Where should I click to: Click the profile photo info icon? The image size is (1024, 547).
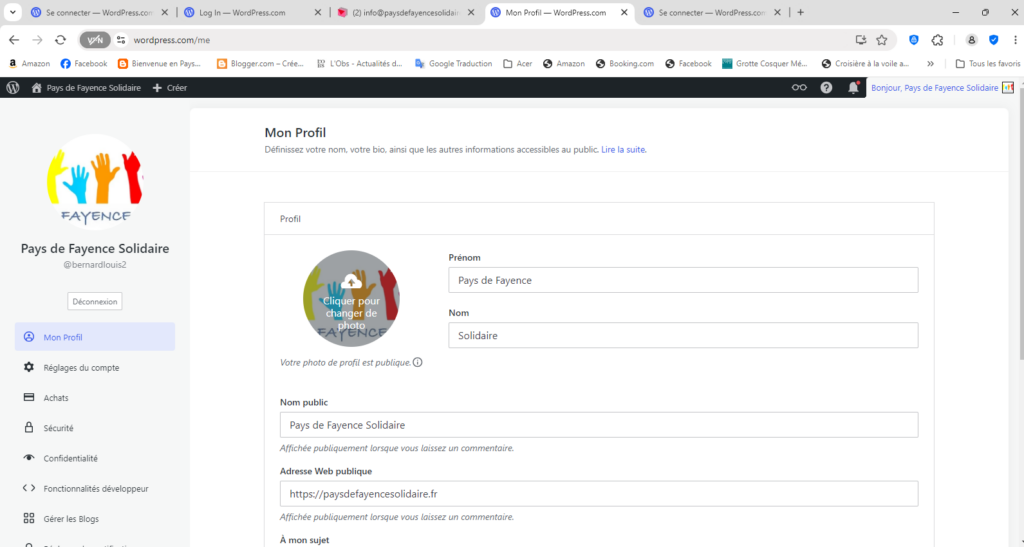[x=418, y=362]
